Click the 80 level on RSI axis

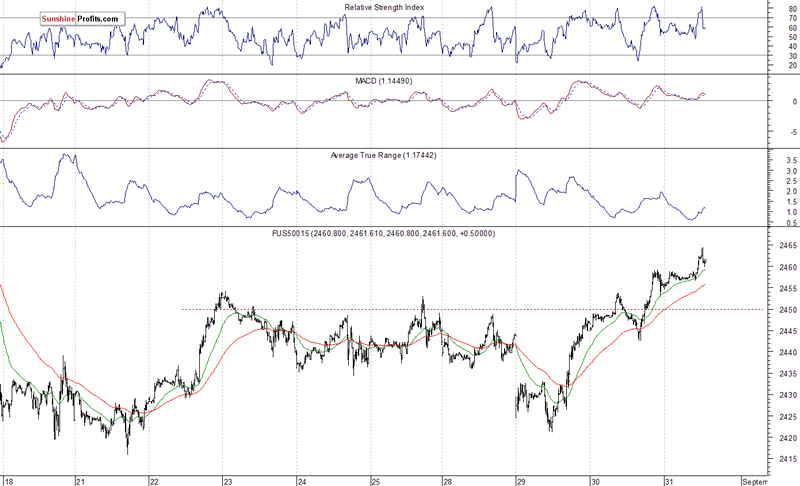[793, 8]
